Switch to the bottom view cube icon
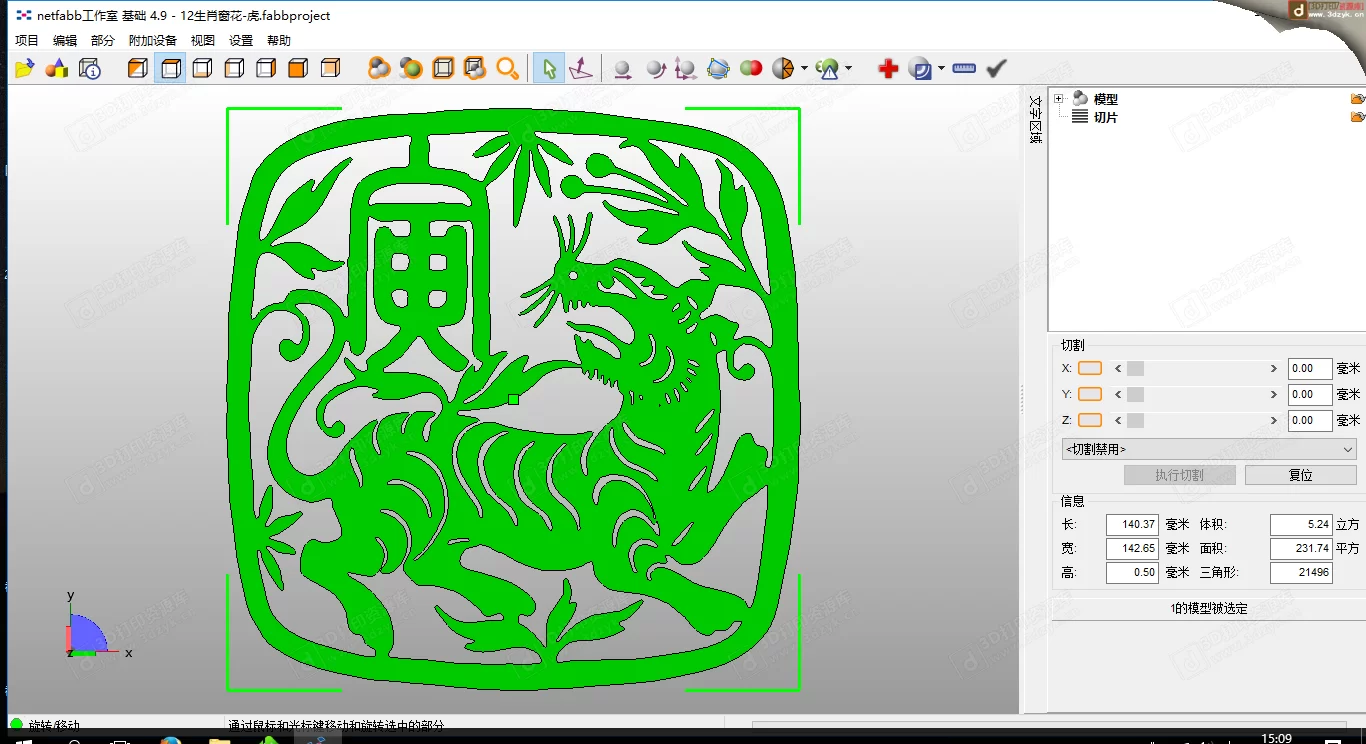 (202, 68)
